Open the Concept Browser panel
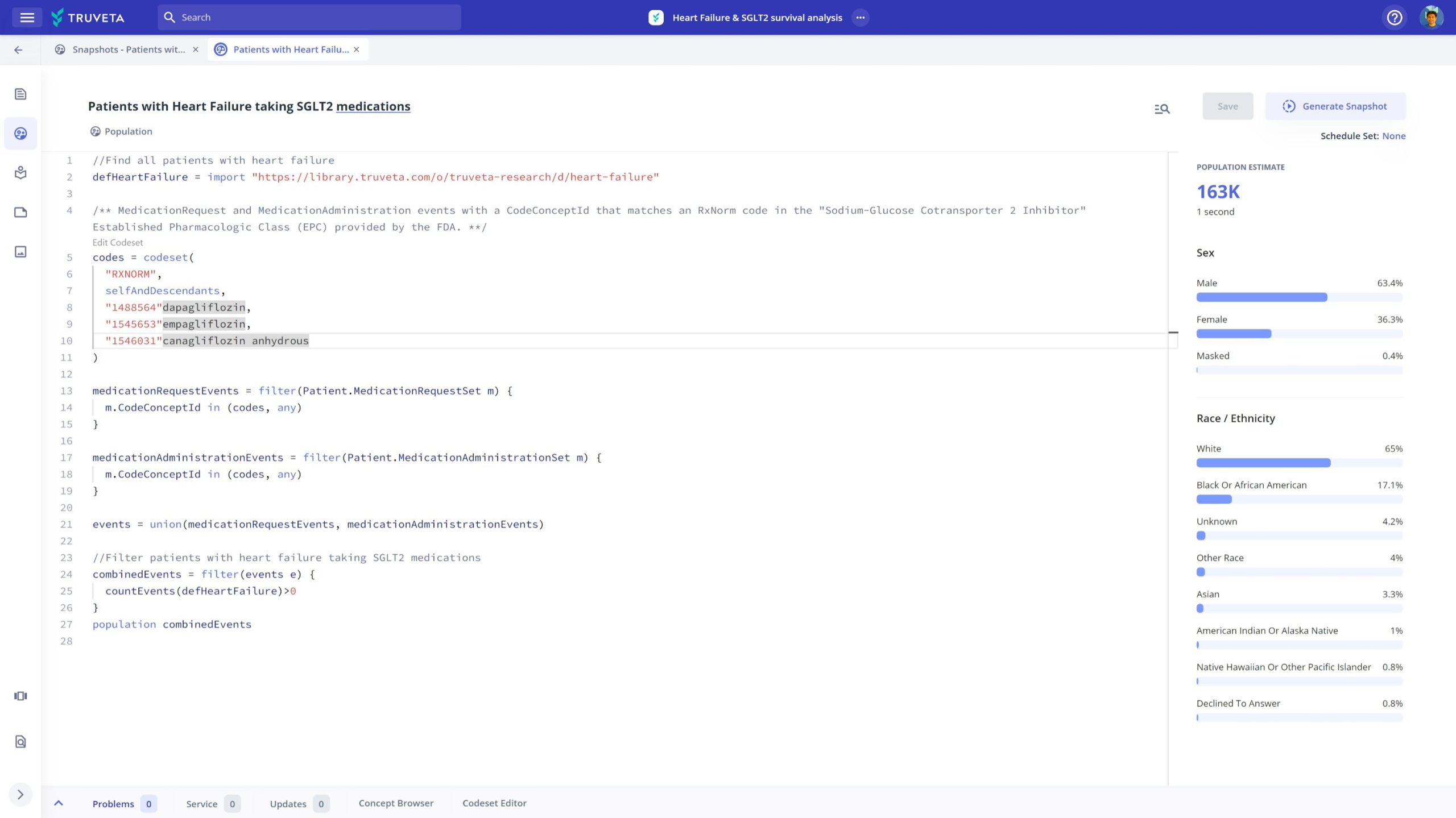The width and height of the screenshot is (1456, 818). (396, 803)
